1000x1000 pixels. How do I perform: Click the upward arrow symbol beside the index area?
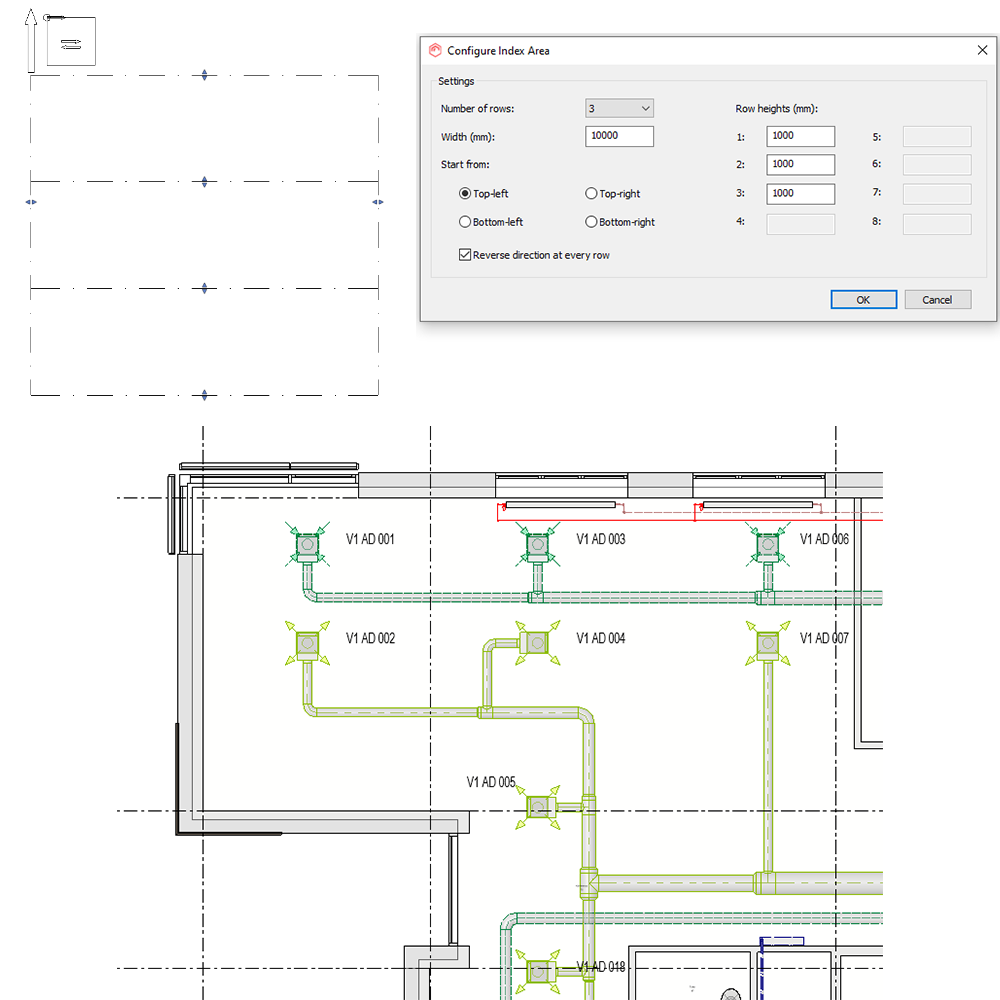pos(31,40)
